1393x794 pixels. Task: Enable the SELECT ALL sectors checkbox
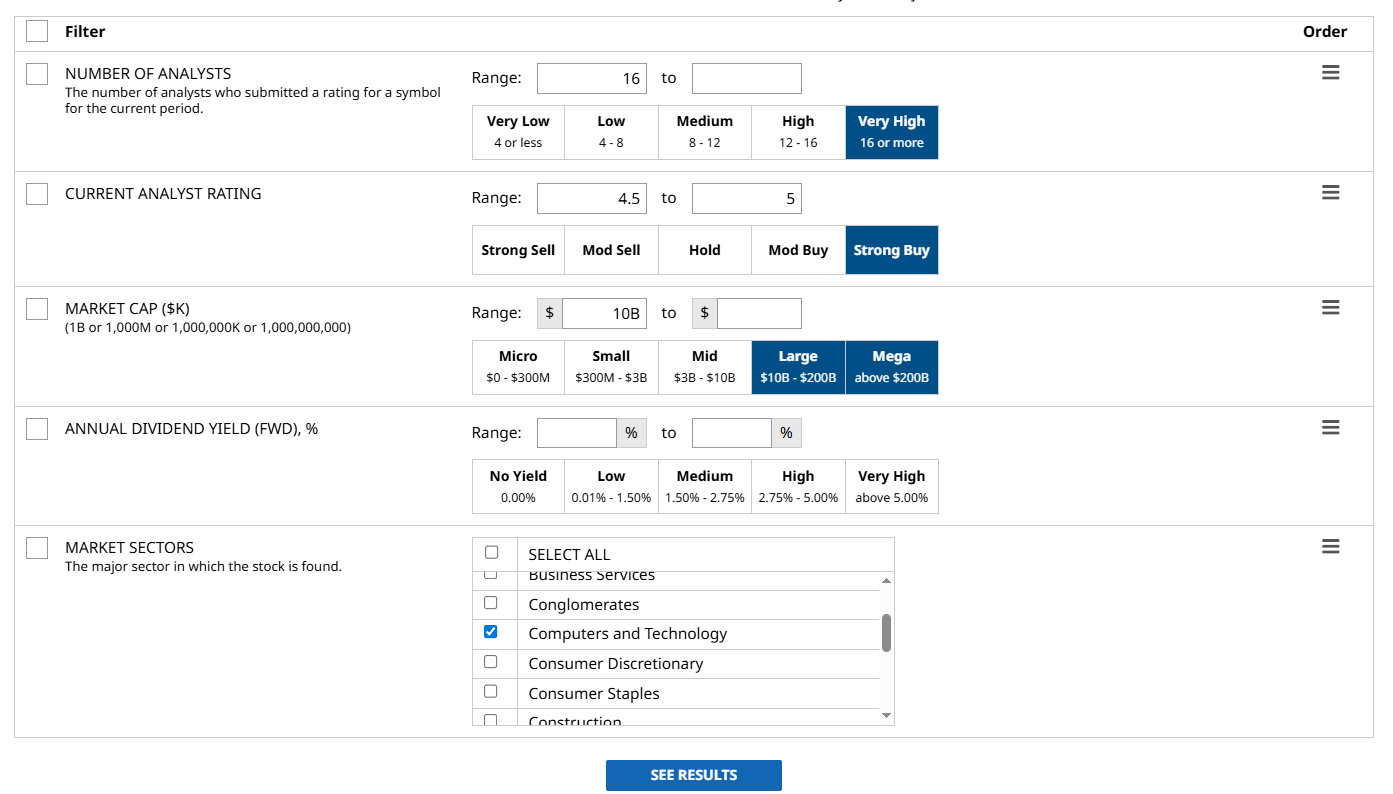[491, 553]
